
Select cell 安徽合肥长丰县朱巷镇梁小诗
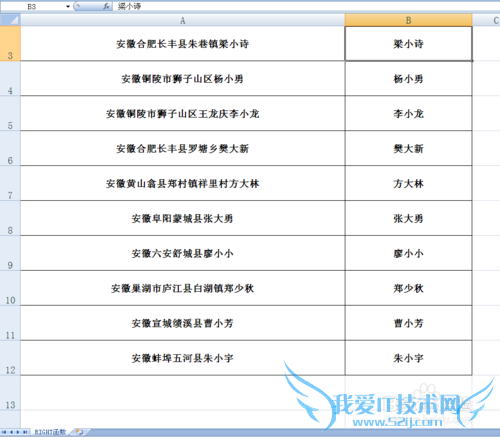[183, 44]
